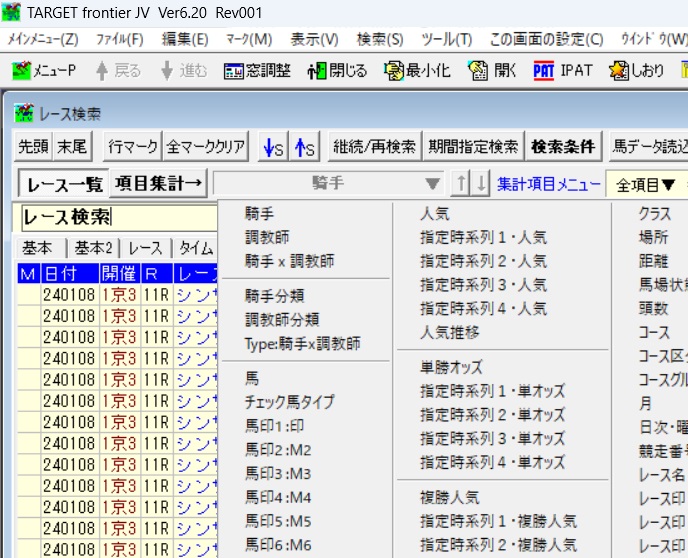Click the M column header
Viewport: 688px width, 558px height.
point(29,273)
